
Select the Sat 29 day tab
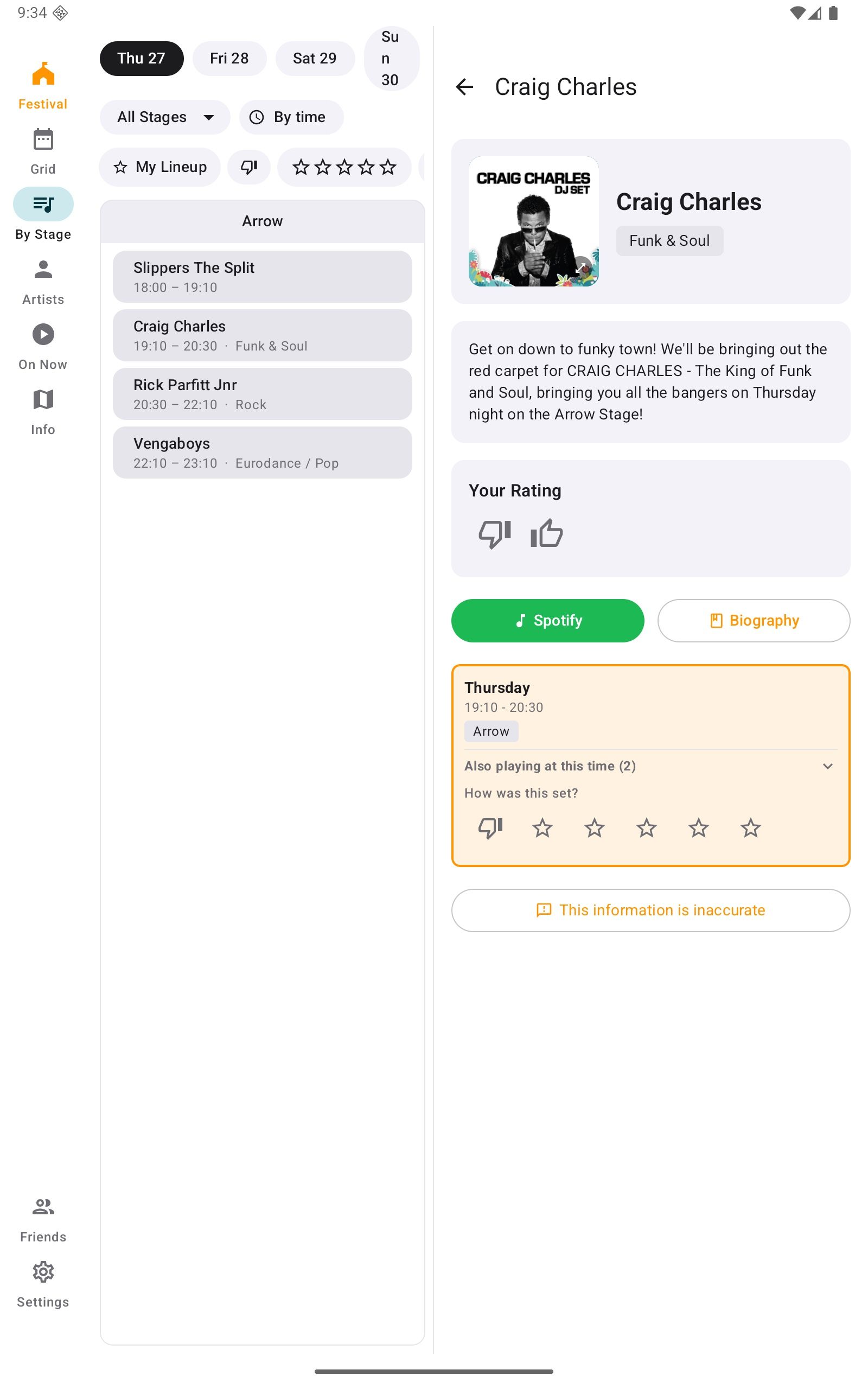click(315, 59)
